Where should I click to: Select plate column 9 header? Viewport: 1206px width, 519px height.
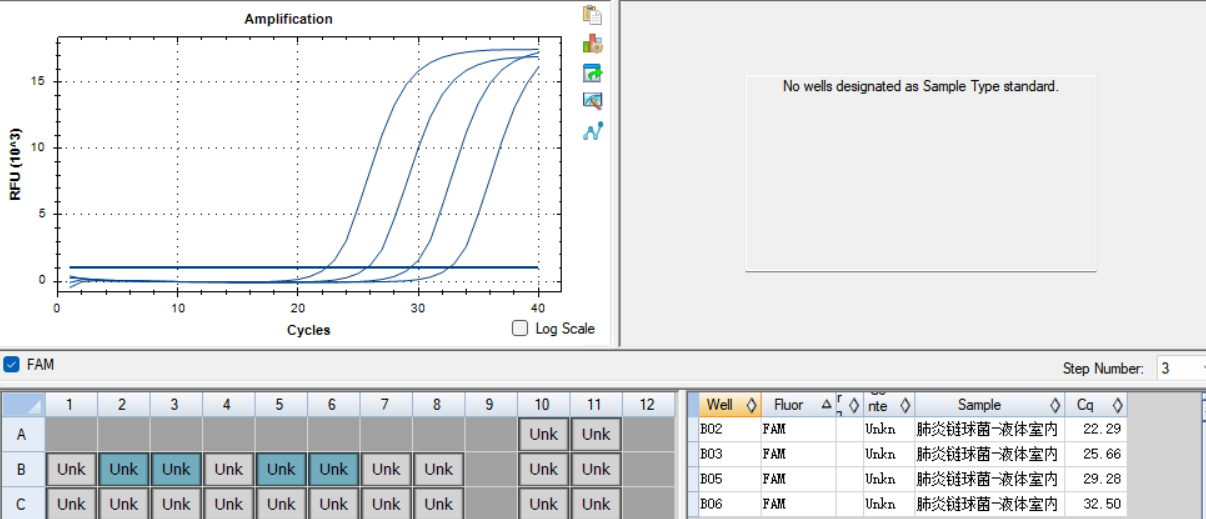click(x=490, y=405)
